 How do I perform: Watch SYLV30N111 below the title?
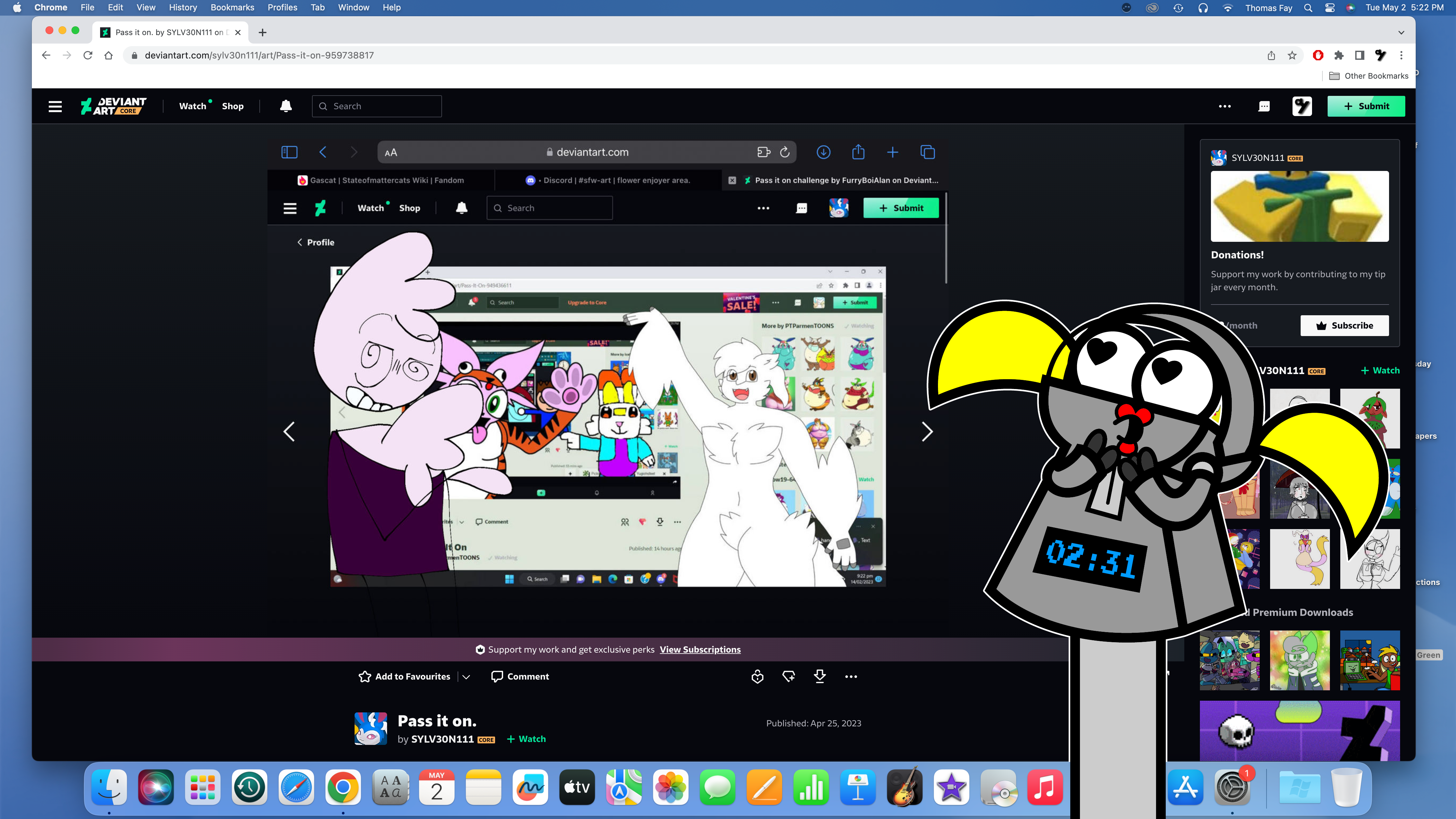(x=526, y=739)
